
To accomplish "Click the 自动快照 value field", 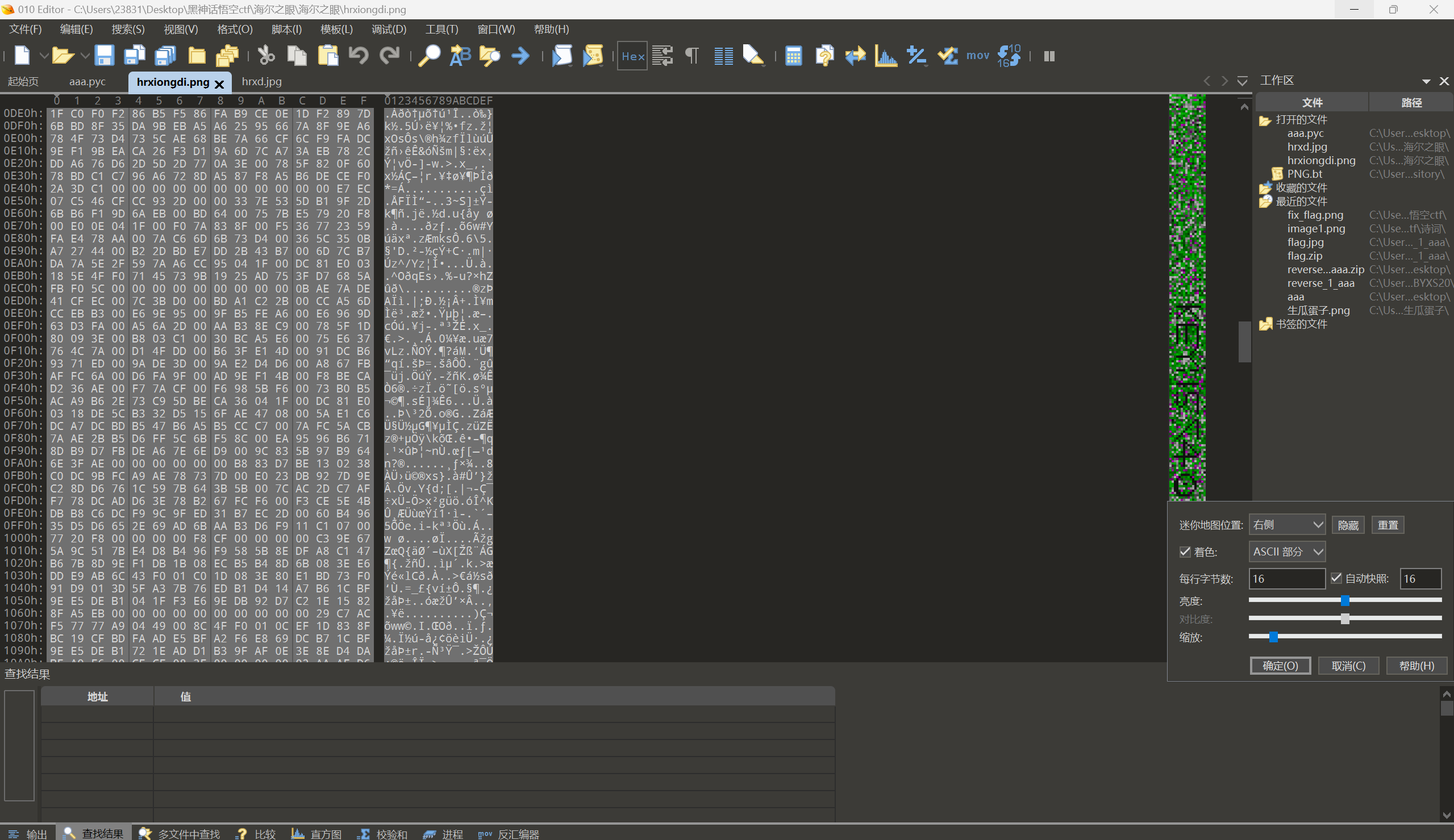I will 1420,579.
